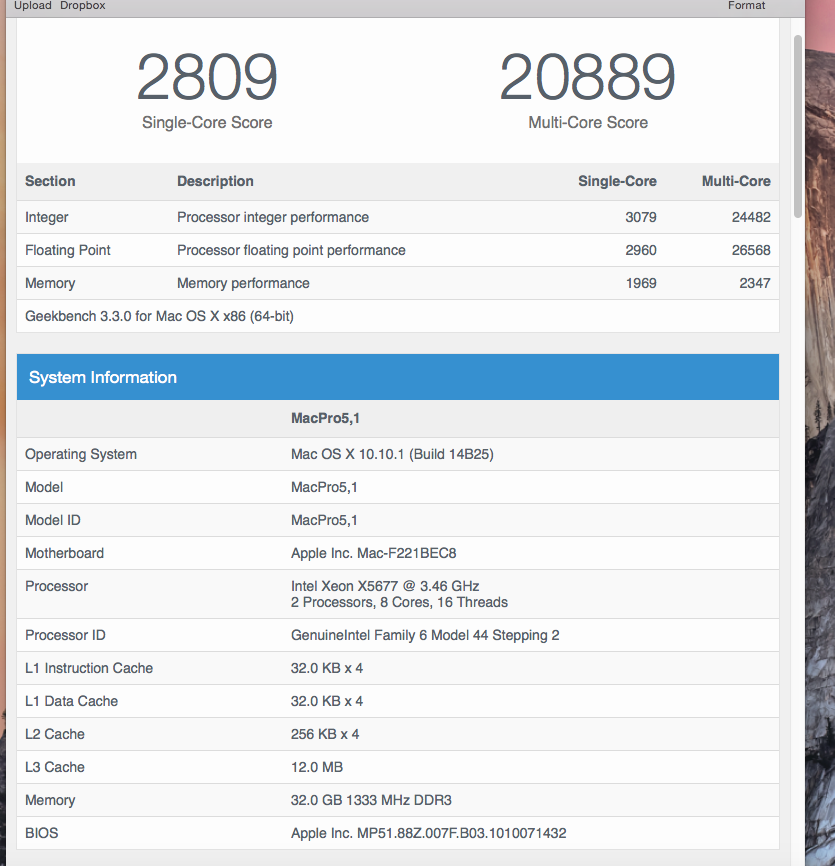Click the Single-Core Score label

coord(207,122)
